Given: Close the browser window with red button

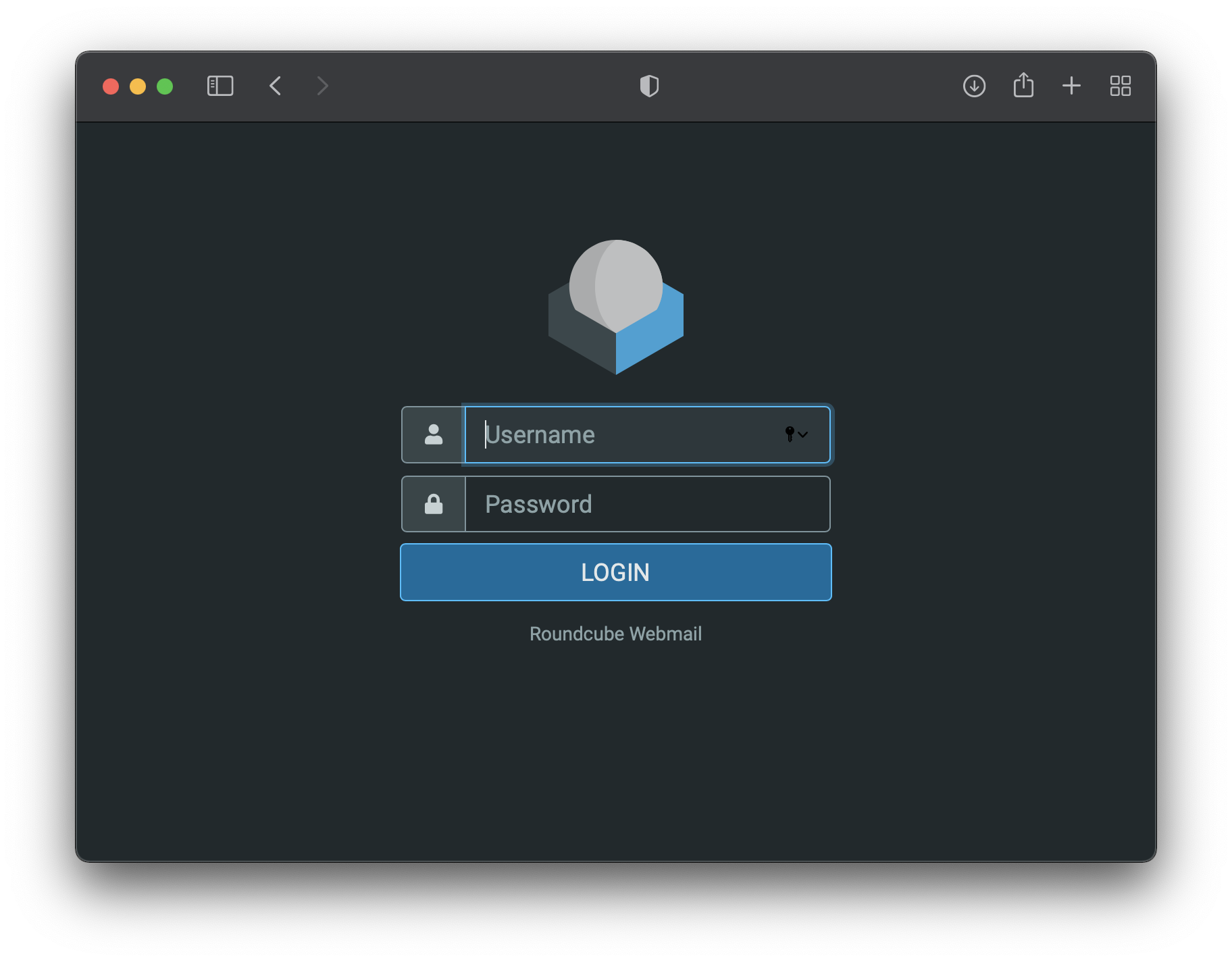Looking at the screenshot, I should pos(111,86).
